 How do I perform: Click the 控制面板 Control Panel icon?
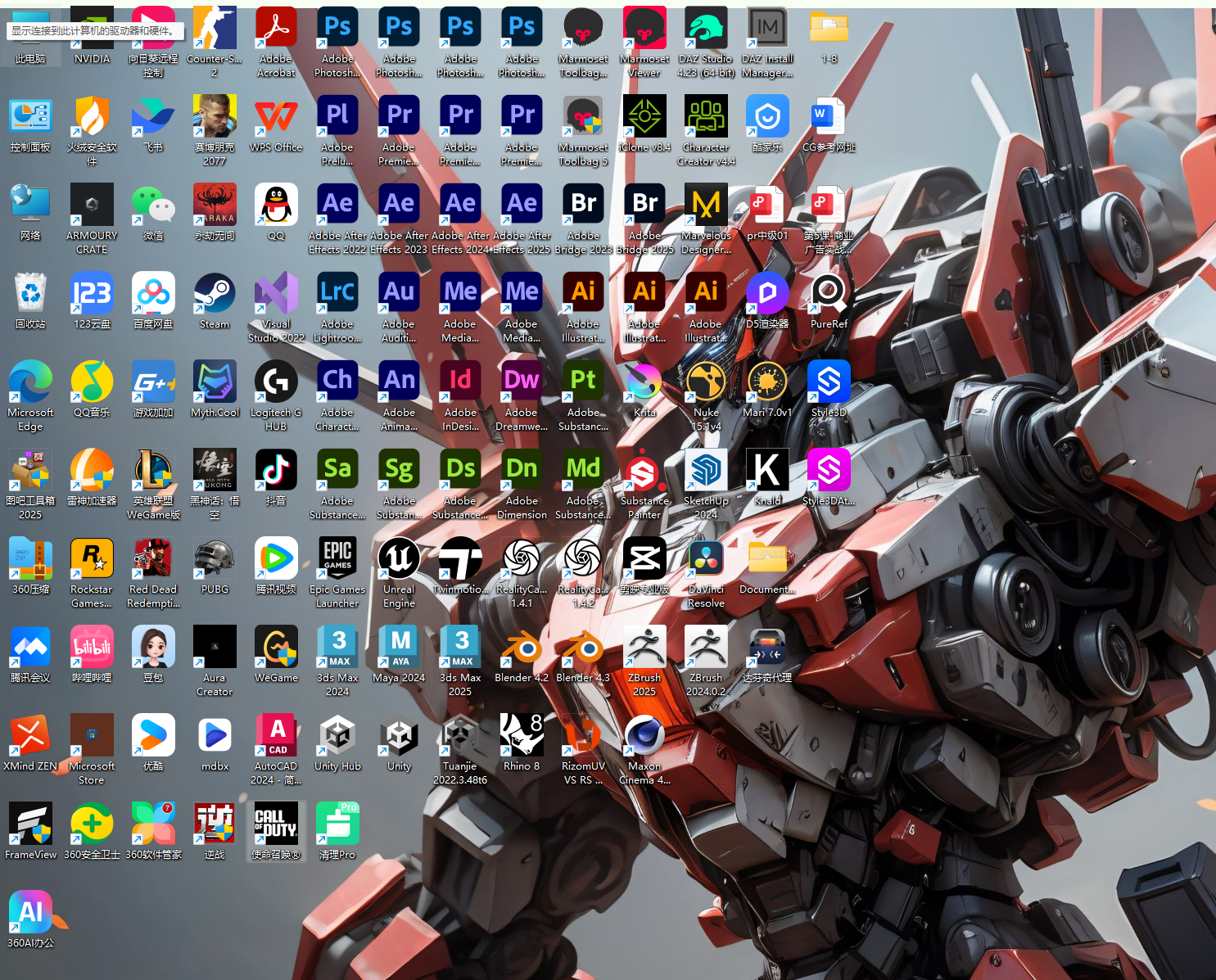point(30,124)
